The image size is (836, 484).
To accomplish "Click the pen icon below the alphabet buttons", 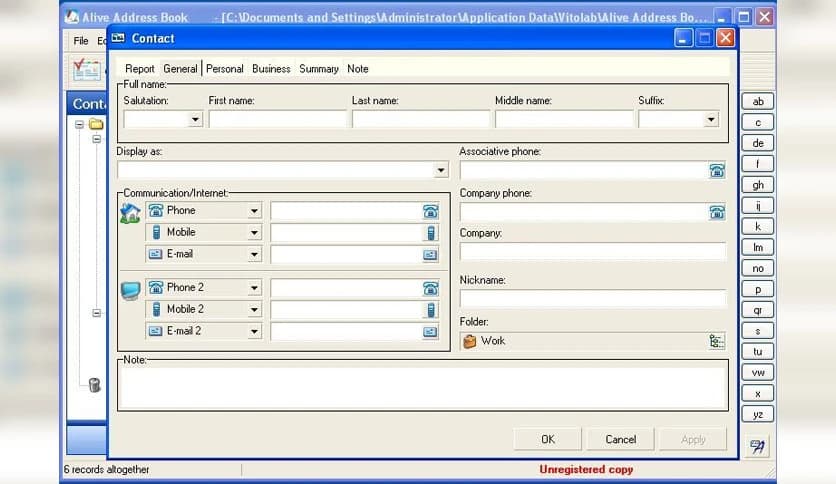I will [757, 446].
